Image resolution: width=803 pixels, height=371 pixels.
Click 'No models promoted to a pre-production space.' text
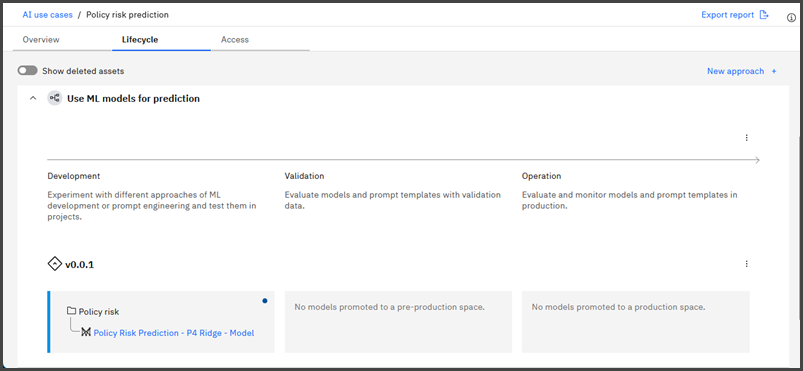pos(389,307)
